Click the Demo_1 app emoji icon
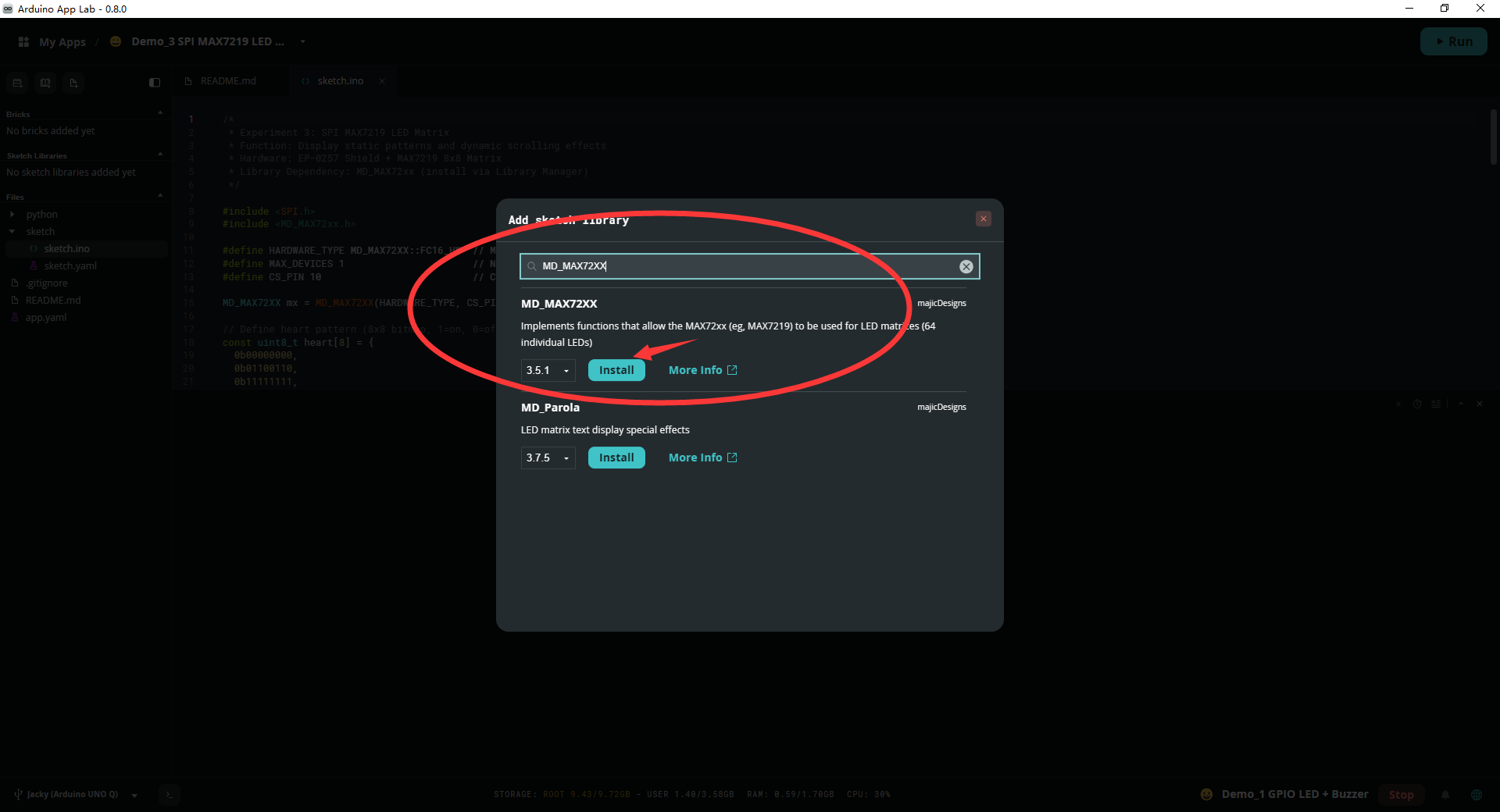Viewport: 1500px width, 812px height. (x=1206, y=794)
